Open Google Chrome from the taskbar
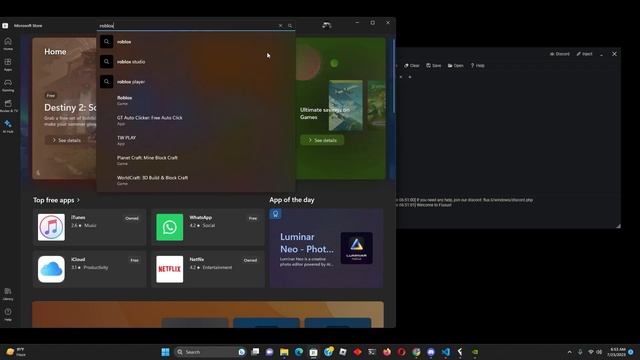This screenshot has width=640, height=360. (x=416, y=352)
